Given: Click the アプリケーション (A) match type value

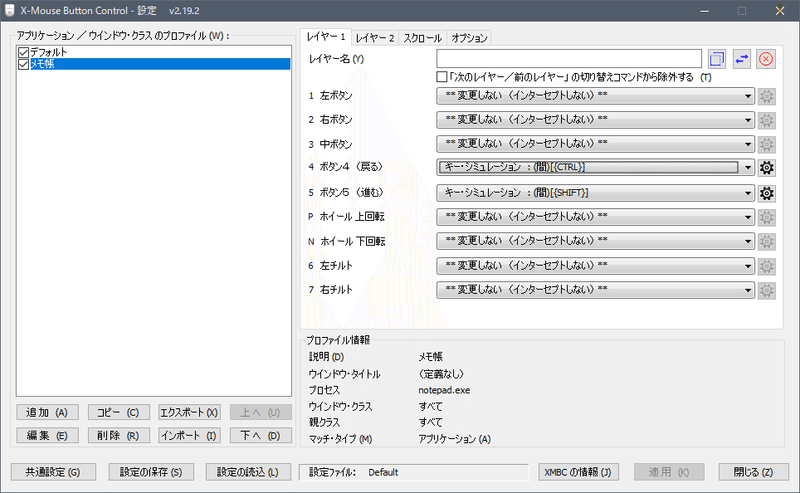Looking at the screenshot, I should [454, 439].
